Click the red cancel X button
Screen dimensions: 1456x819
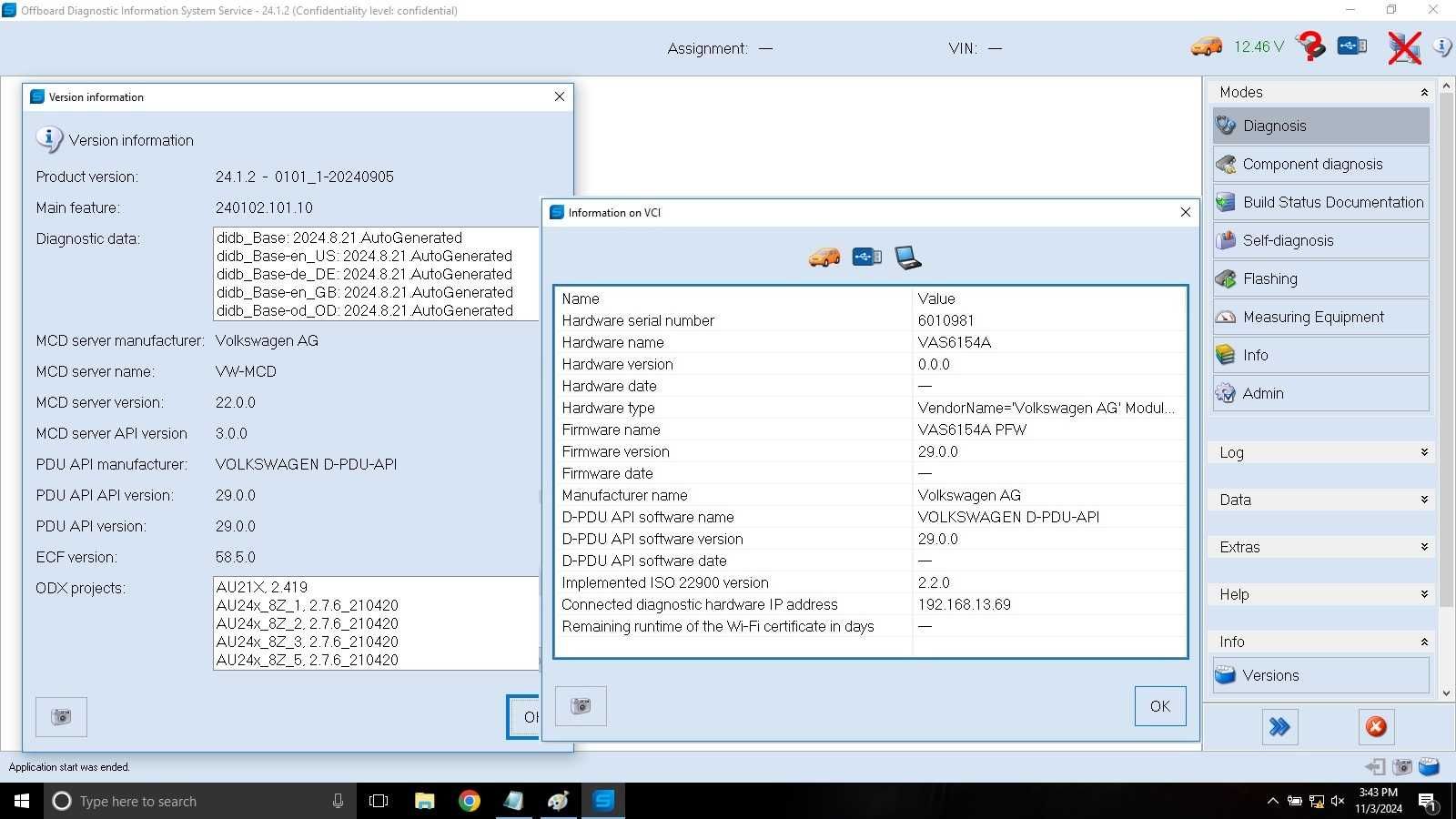[x=1376, y=727]
